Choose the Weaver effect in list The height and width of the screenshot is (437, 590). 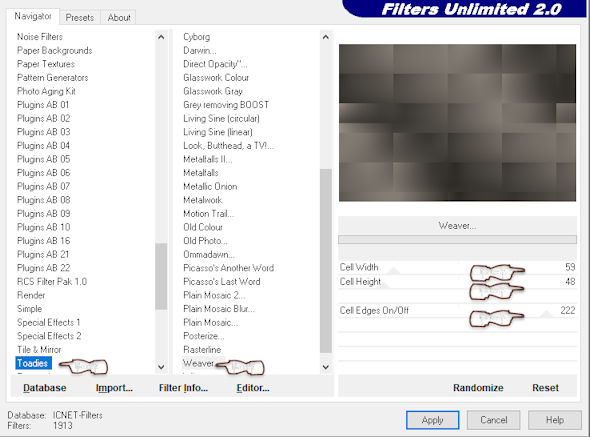(199, 363)
